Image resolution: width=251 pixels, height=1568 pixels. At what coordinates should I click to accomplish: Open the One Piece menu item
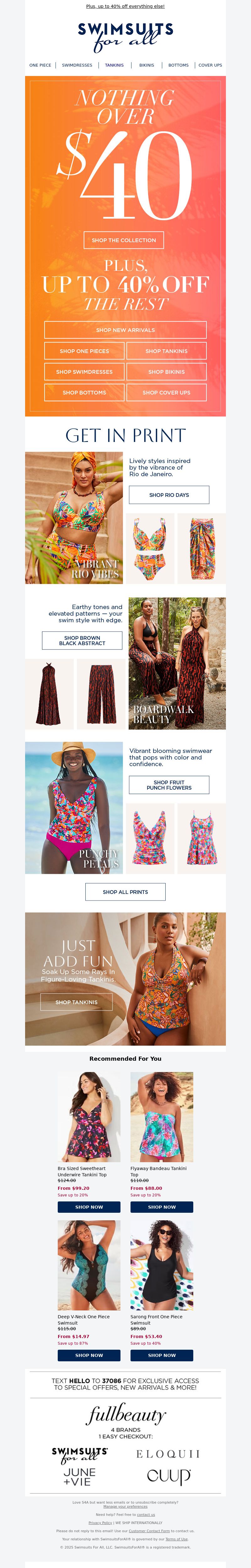coord(40,65)
